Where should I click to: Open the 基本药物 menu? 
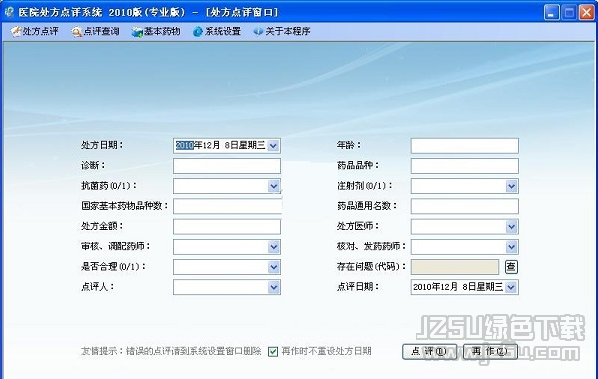tap(156, 31)
